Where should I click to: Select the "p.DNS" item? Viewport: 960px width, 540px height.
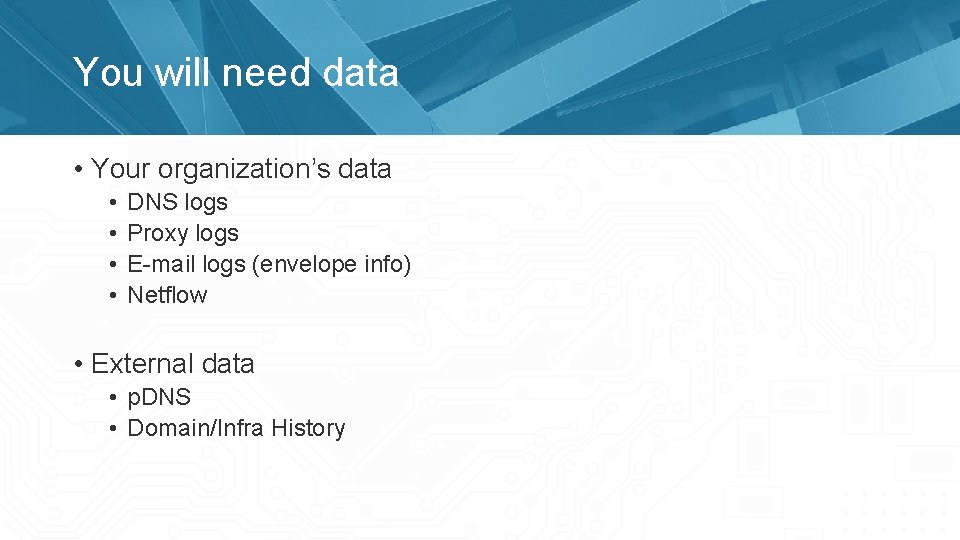tap(159, 397)
